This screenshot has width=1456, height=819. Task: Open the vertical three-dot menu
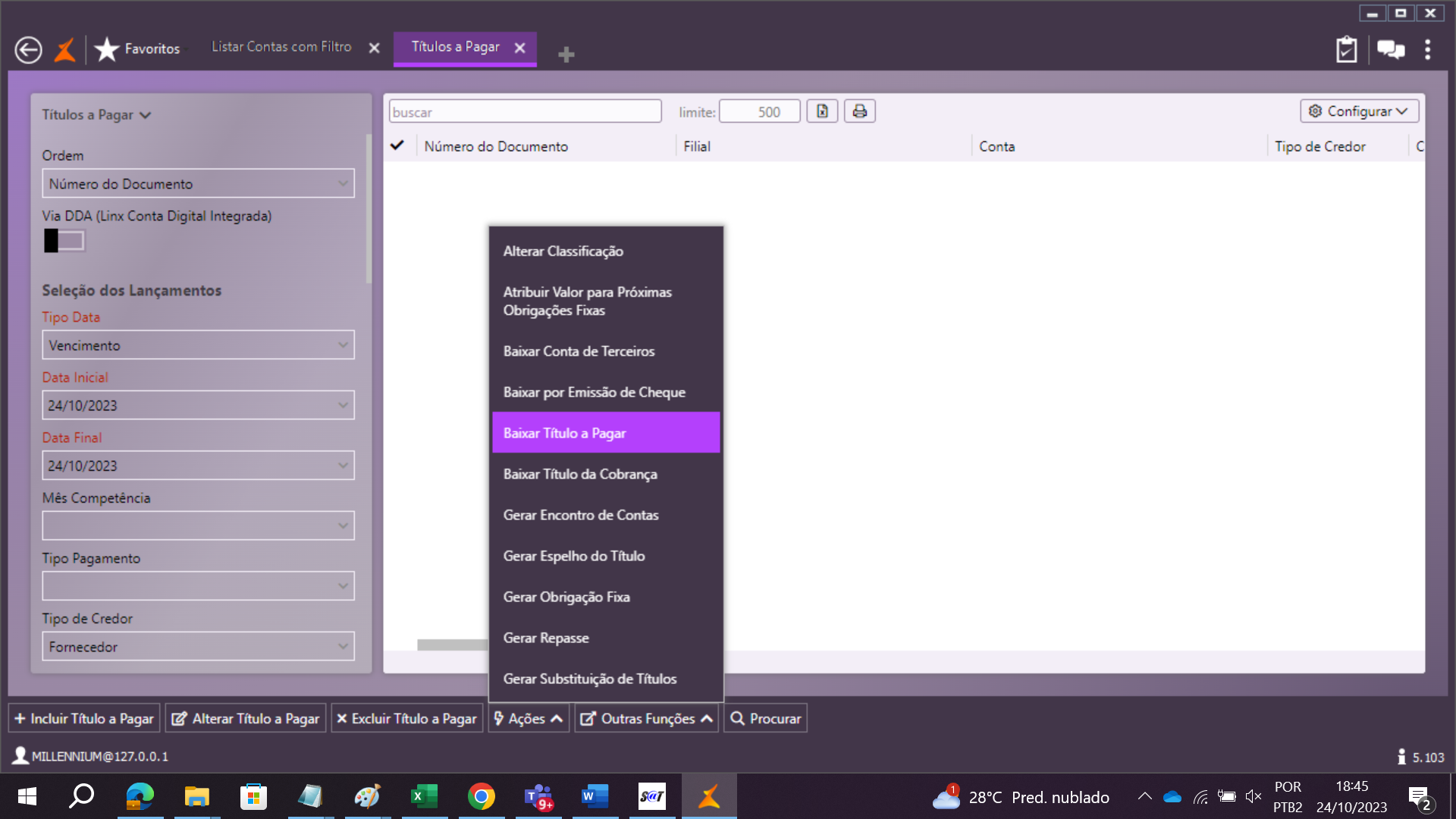point(1427,50)
